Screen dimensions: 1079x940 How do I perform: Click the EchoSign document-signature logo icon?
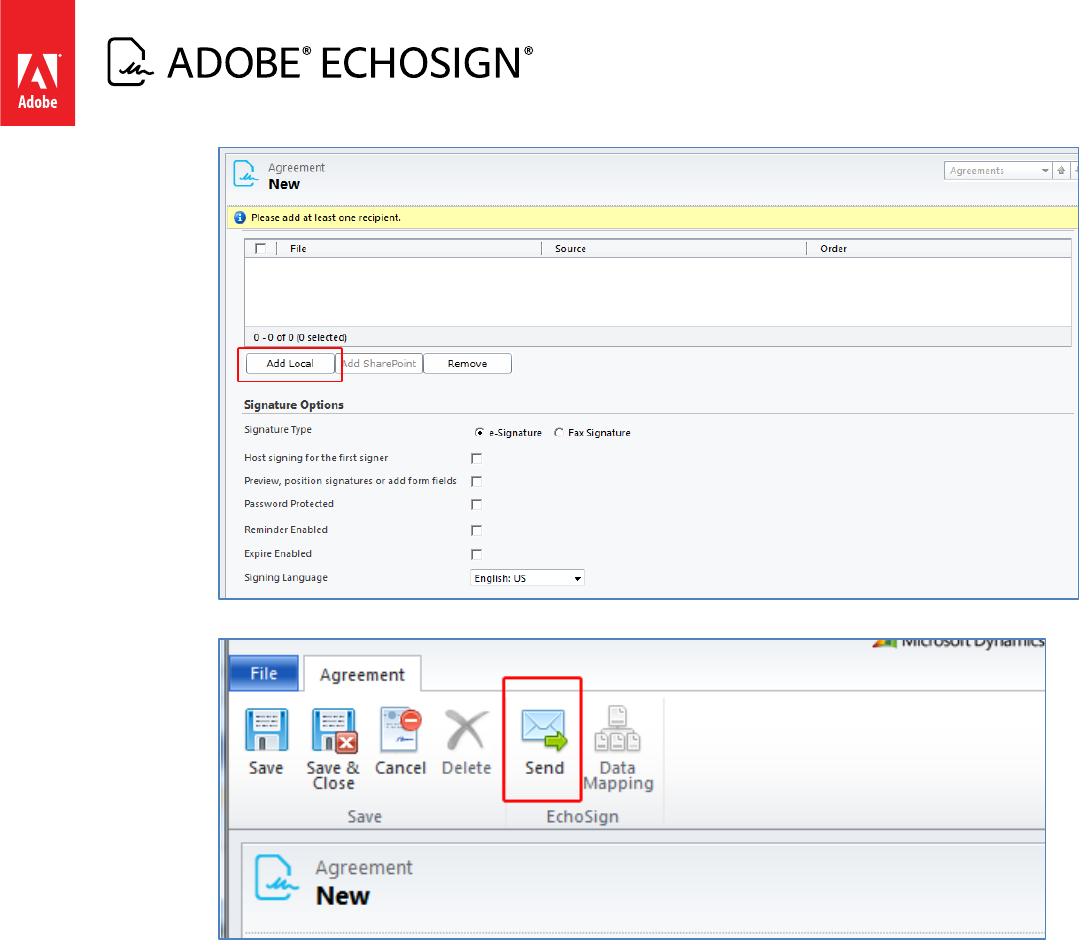tap(129, 62)
